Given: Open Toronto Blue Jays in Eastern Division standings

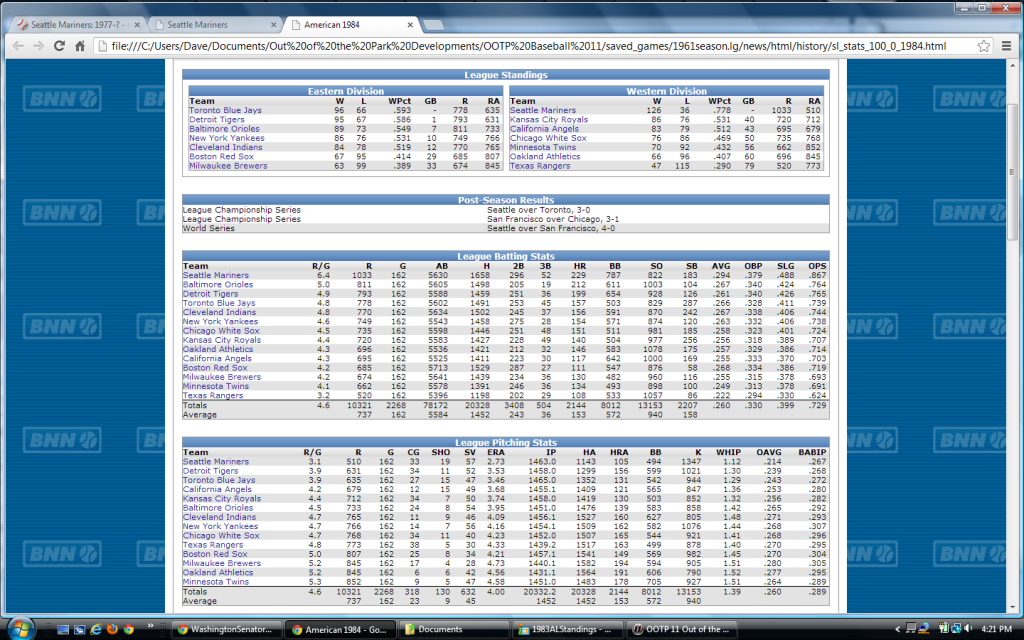Looking at the screenshot, I should point(225,110).
